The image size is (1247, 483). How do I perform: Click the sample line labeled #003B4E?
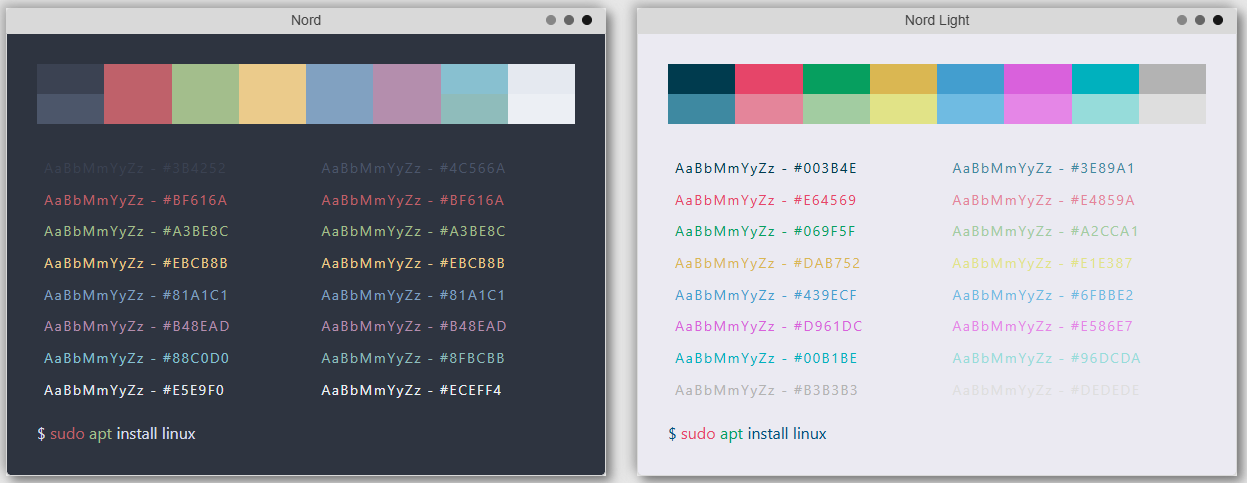click(766, 168)
